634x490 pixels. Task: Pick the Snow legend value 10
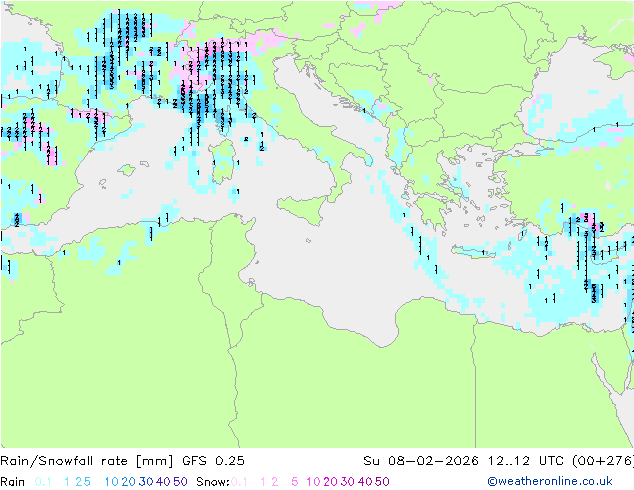click(x=313, y=482)
